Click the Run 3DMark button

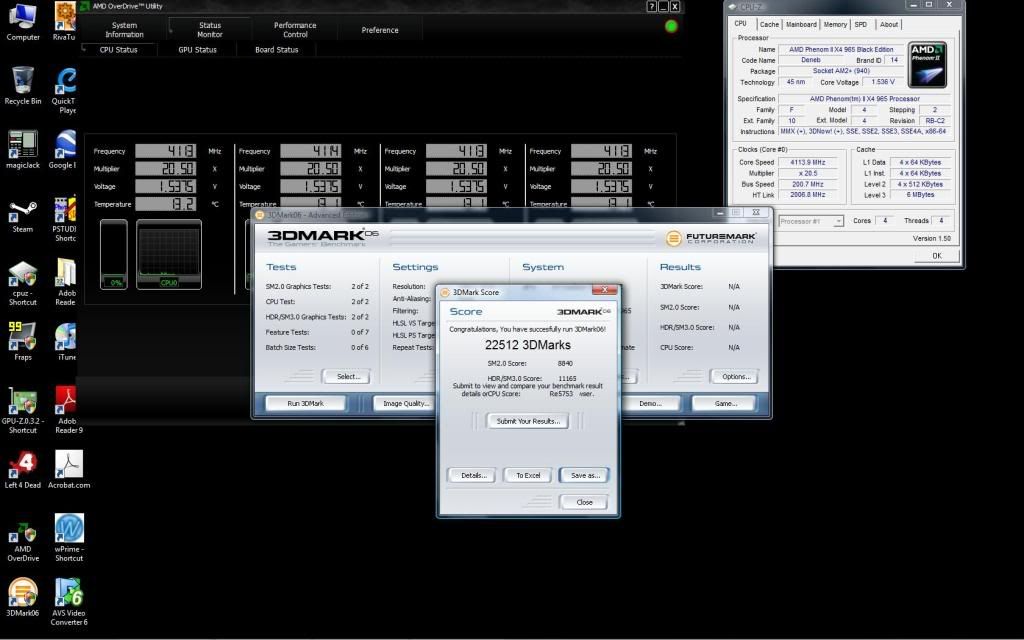tap(305, 404)
